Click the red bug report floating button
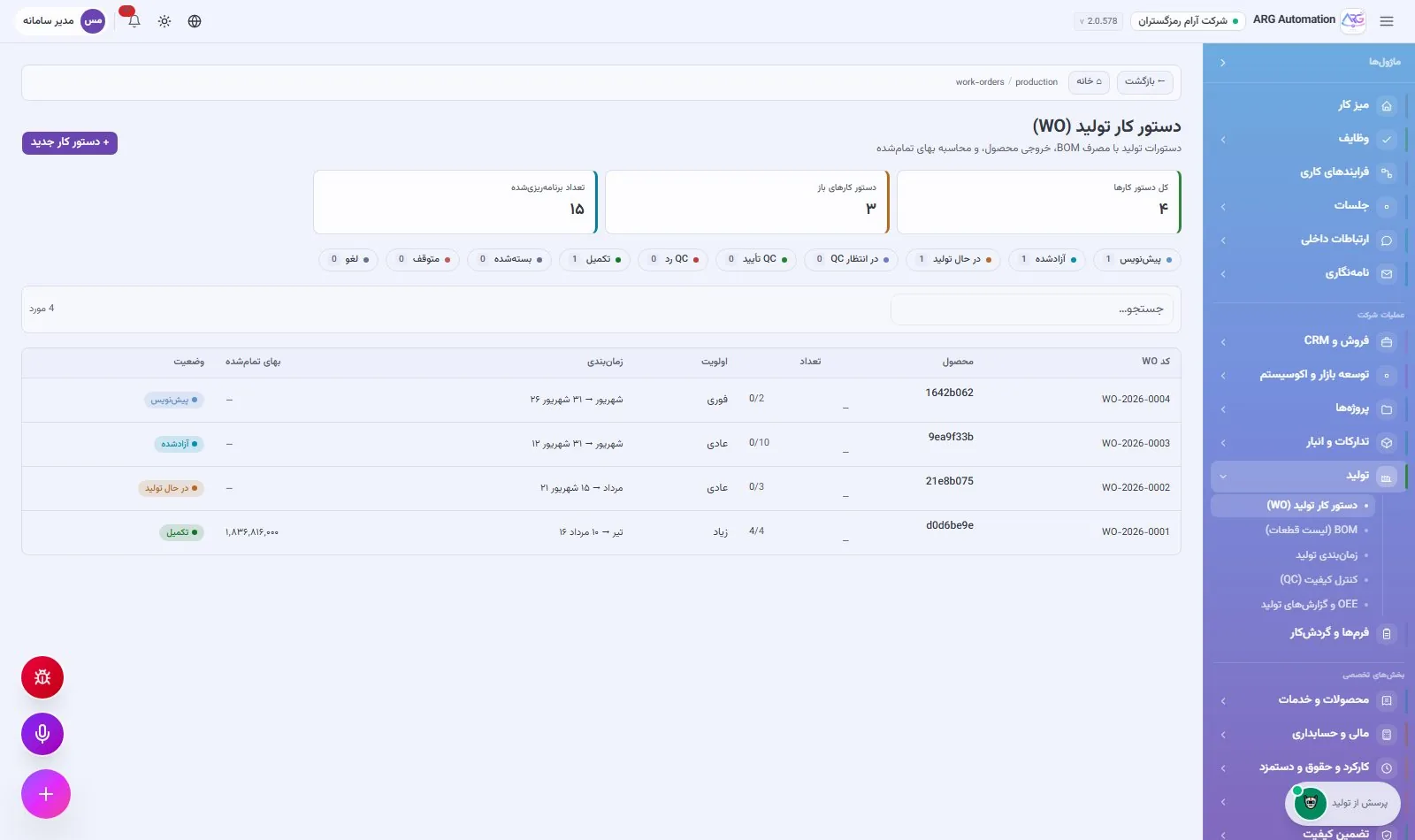 42,677
